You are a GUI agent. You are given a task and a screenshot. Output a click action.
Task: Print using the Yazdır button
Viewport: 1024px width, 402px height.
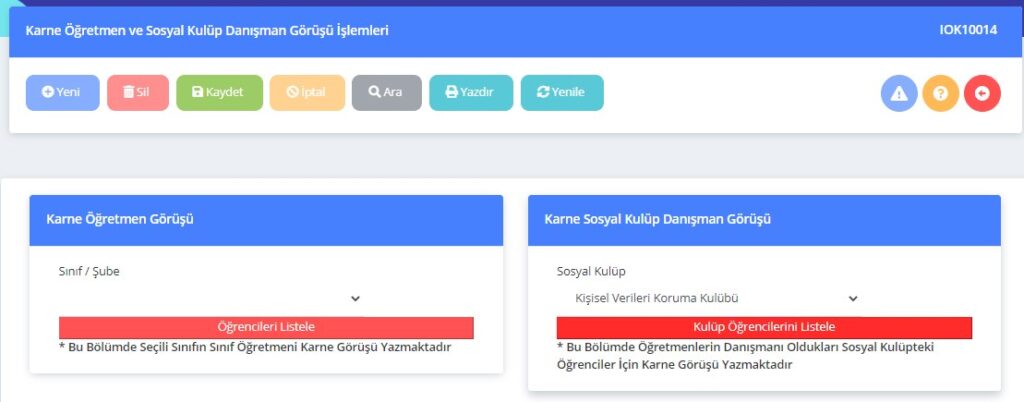[470, 92]
